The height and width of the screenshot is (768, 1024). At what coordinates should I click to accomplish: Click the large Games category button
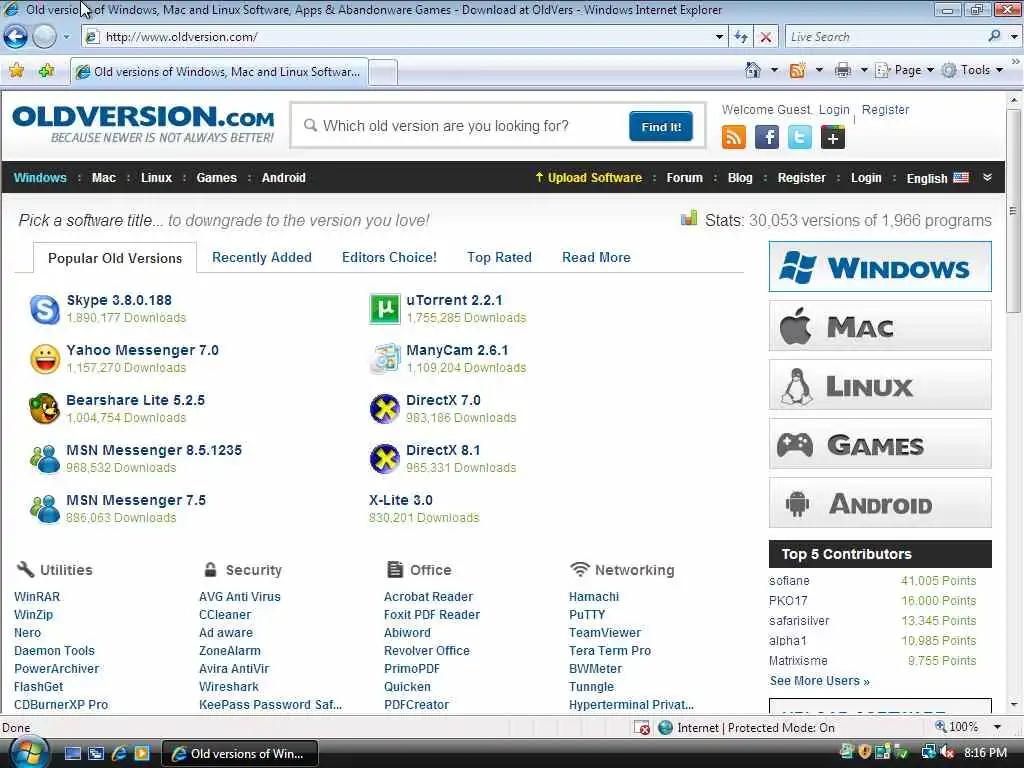pyautogui.click(x=880, y=444)
